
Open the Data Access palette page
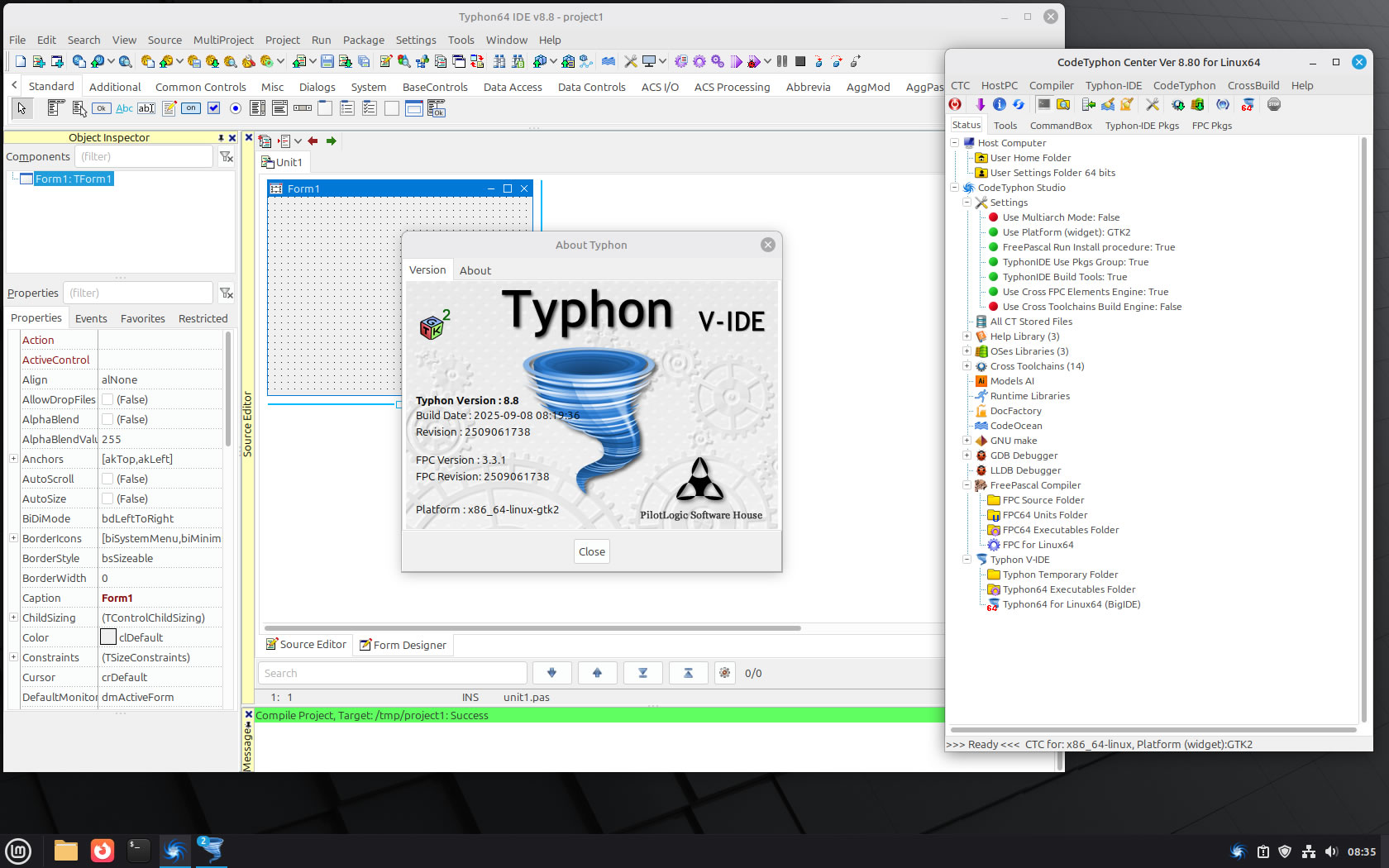click(x=513, y=87)
